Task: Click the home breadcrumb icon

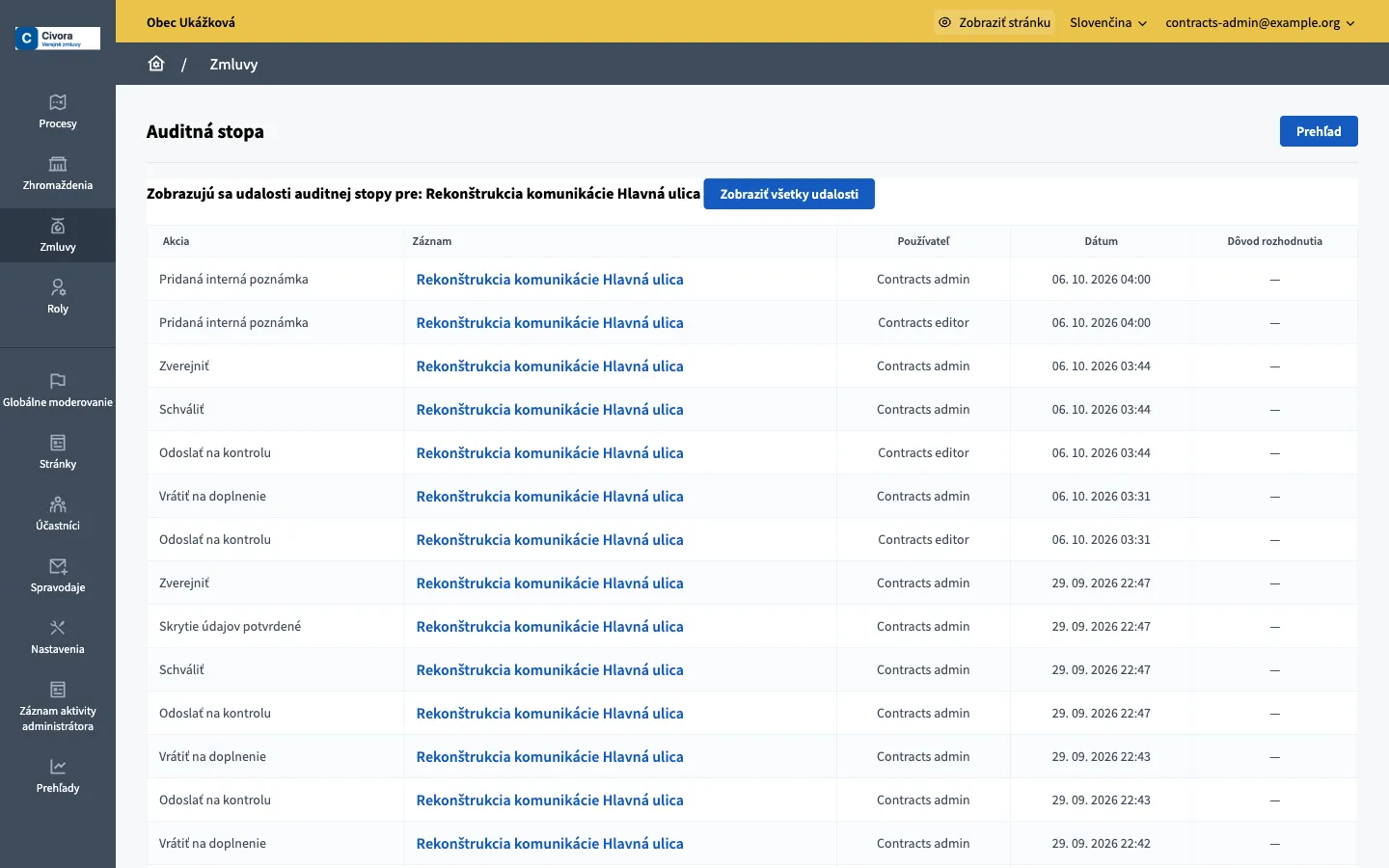Action: [156, 64]
